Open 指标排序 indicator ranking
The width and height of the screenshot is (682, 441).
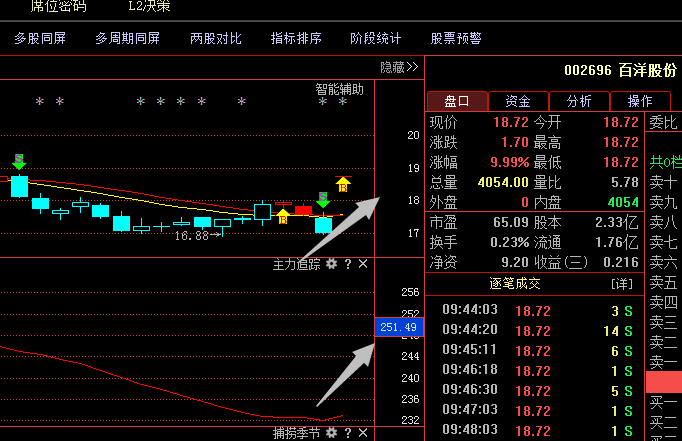(296, 38)
